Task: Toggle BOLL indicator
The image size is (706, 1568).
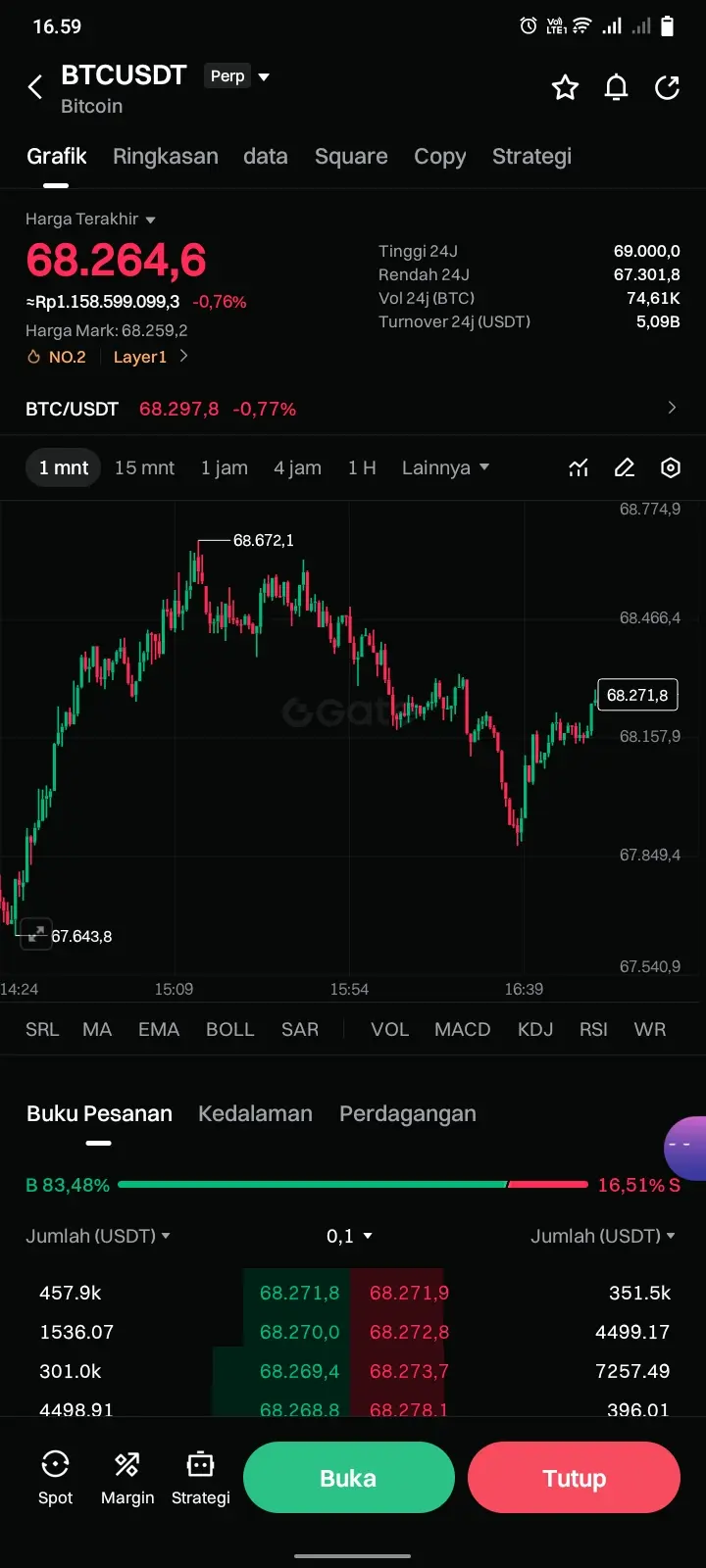Action: pos(230,1030)
